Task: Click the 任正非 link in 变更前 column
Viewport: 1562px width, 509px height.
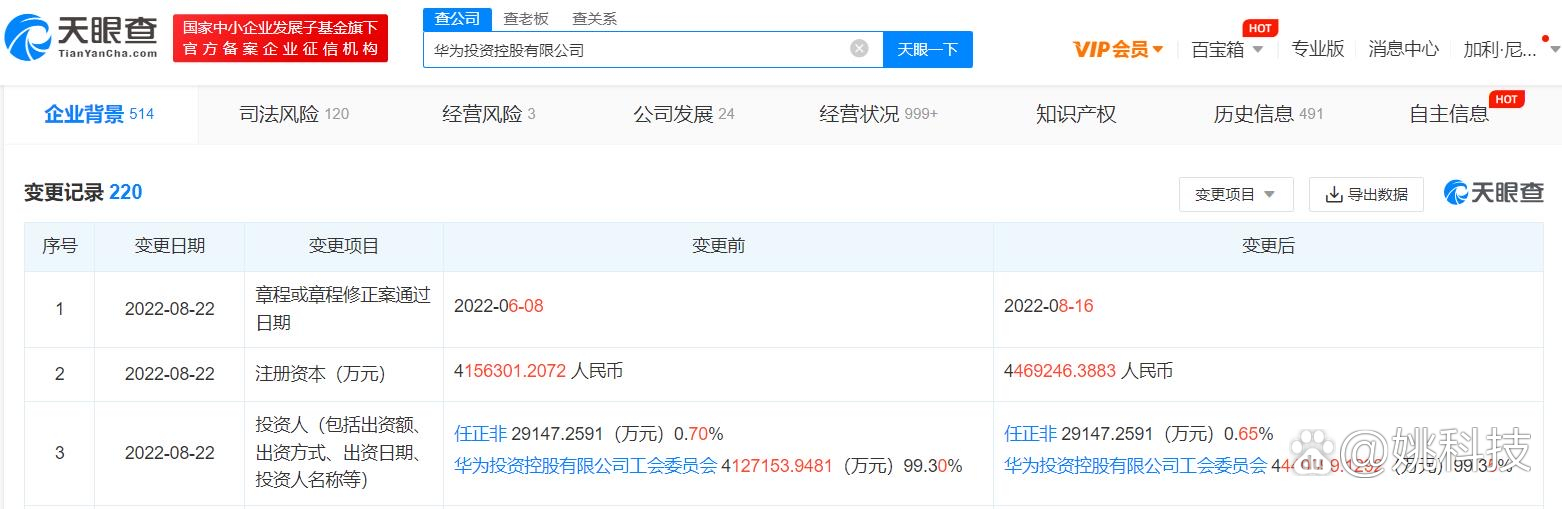Action: click(480, 434)
